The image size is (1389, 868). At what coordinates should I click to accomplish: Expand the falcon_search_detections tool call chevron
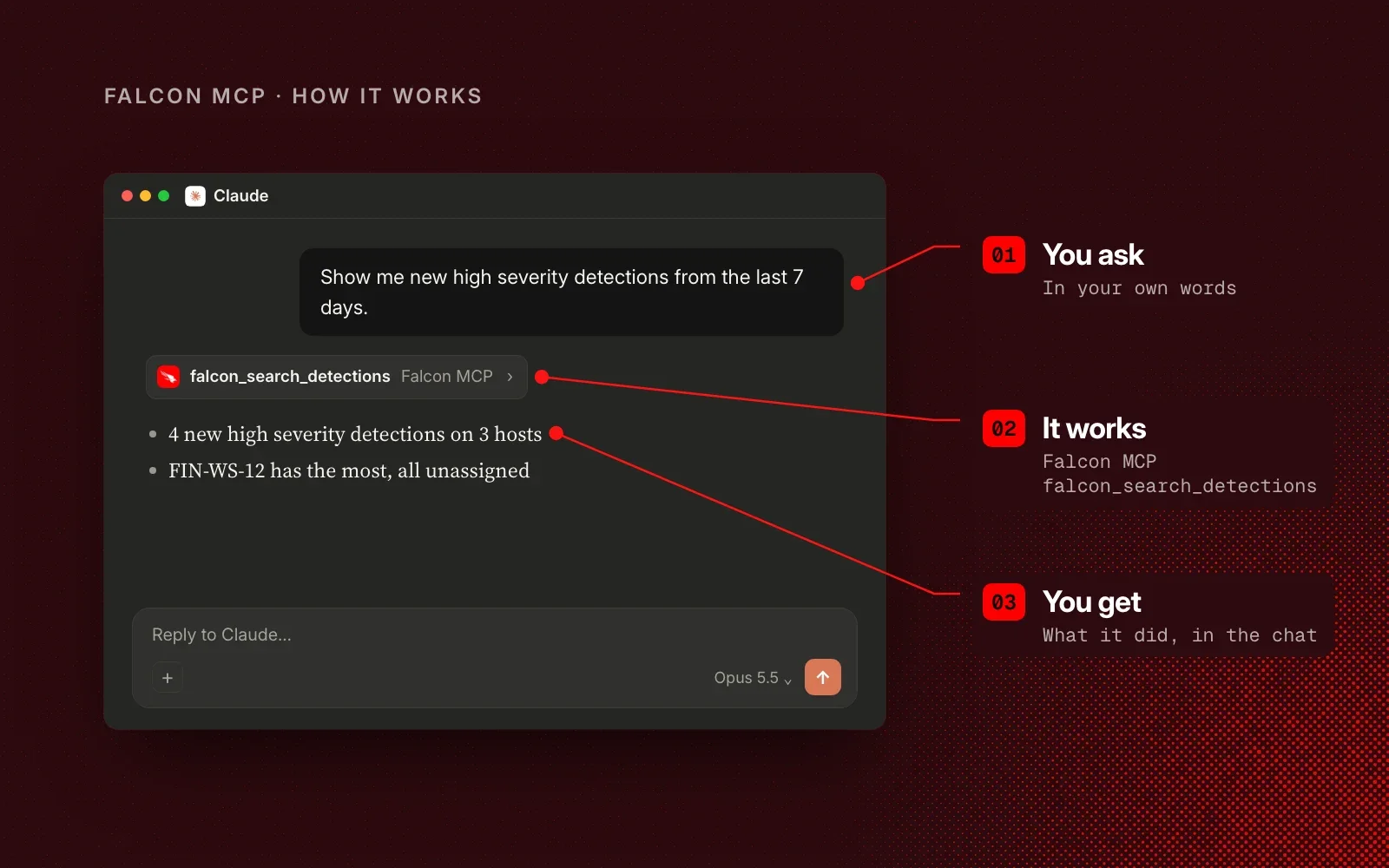510,377
